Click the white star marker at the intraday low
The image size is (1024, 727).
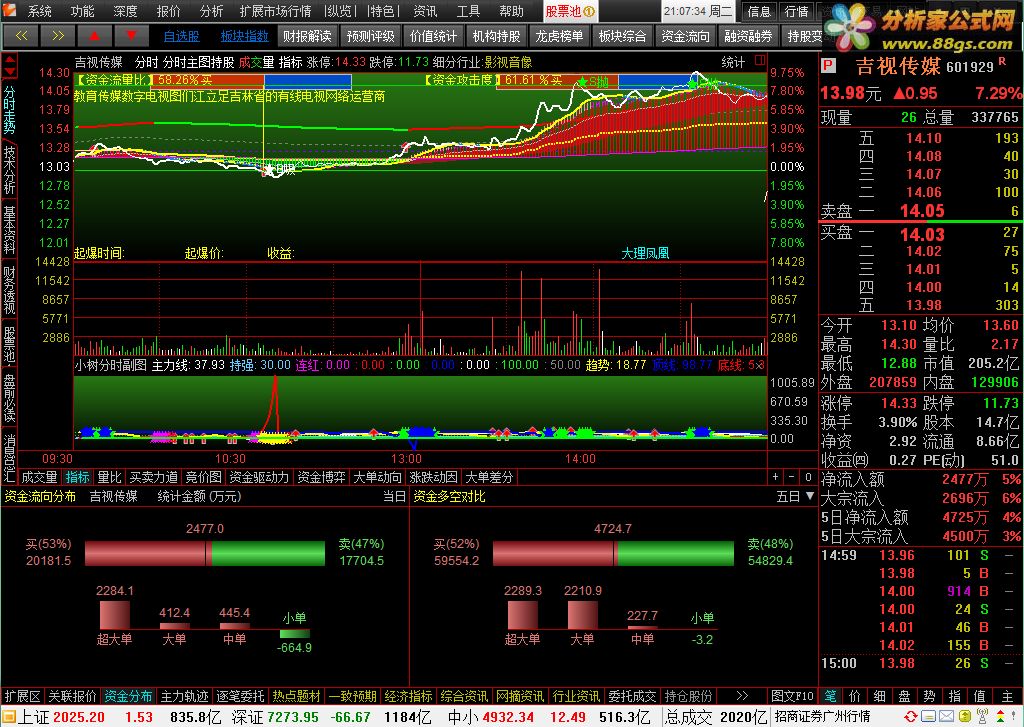[x=268, y=170]
